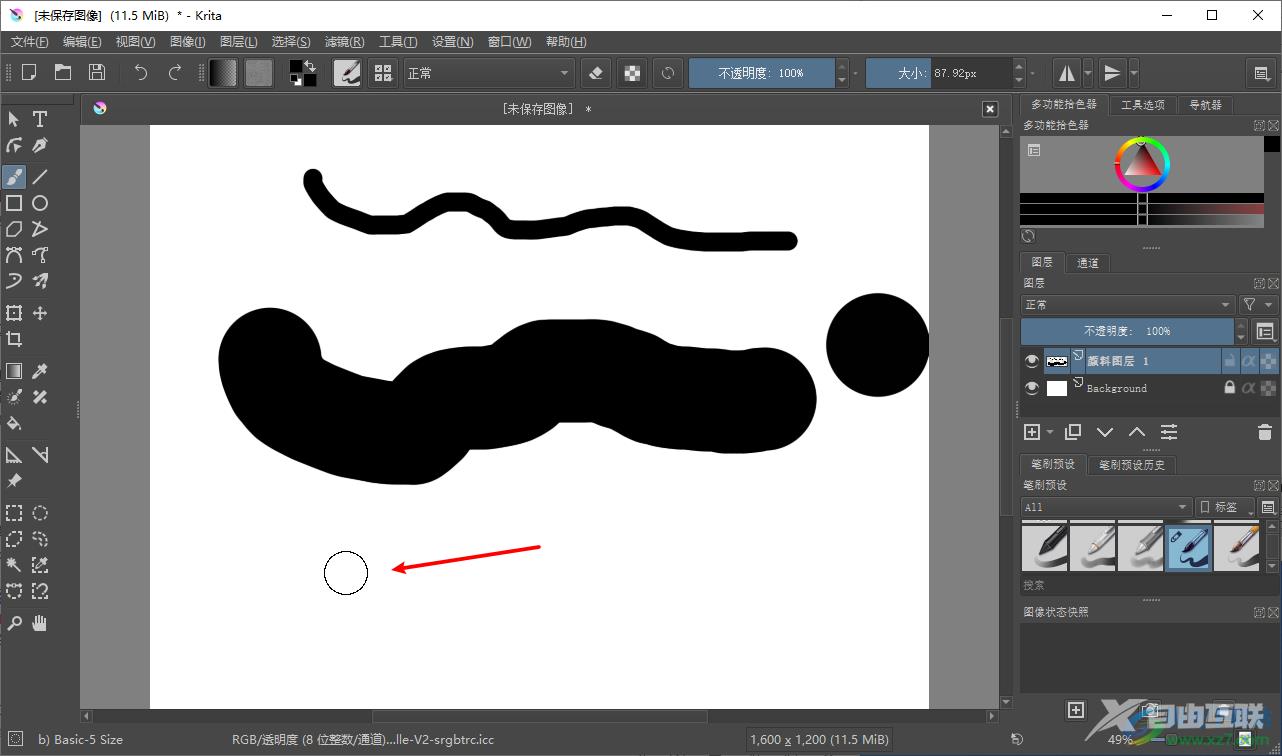Screen dimensions: 1282x756
Task: Select the Rectangular Selection tool
Action: click(x=14, y=513)
